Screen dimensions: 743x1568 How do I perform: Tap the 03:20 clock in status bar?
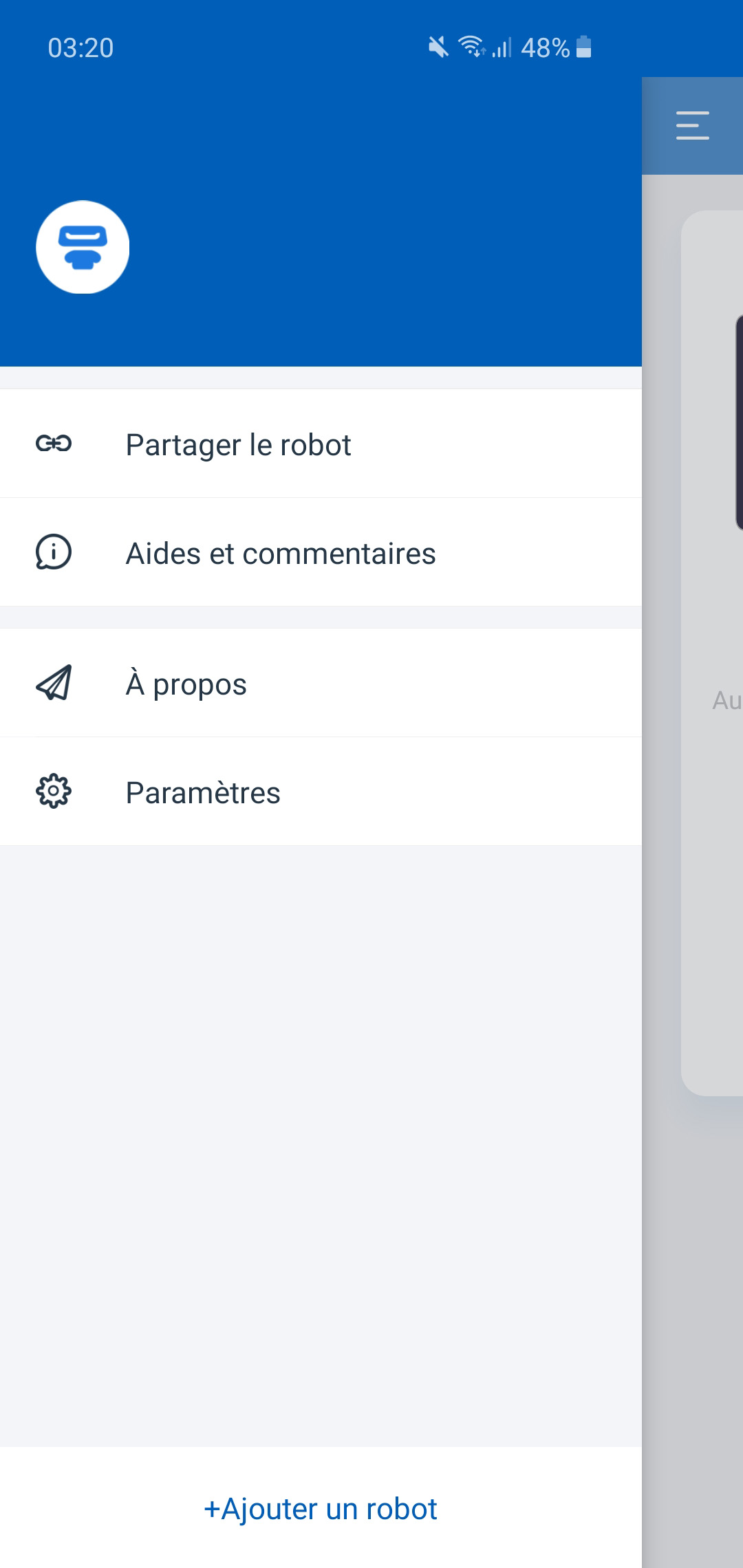[x=80, y=48]
